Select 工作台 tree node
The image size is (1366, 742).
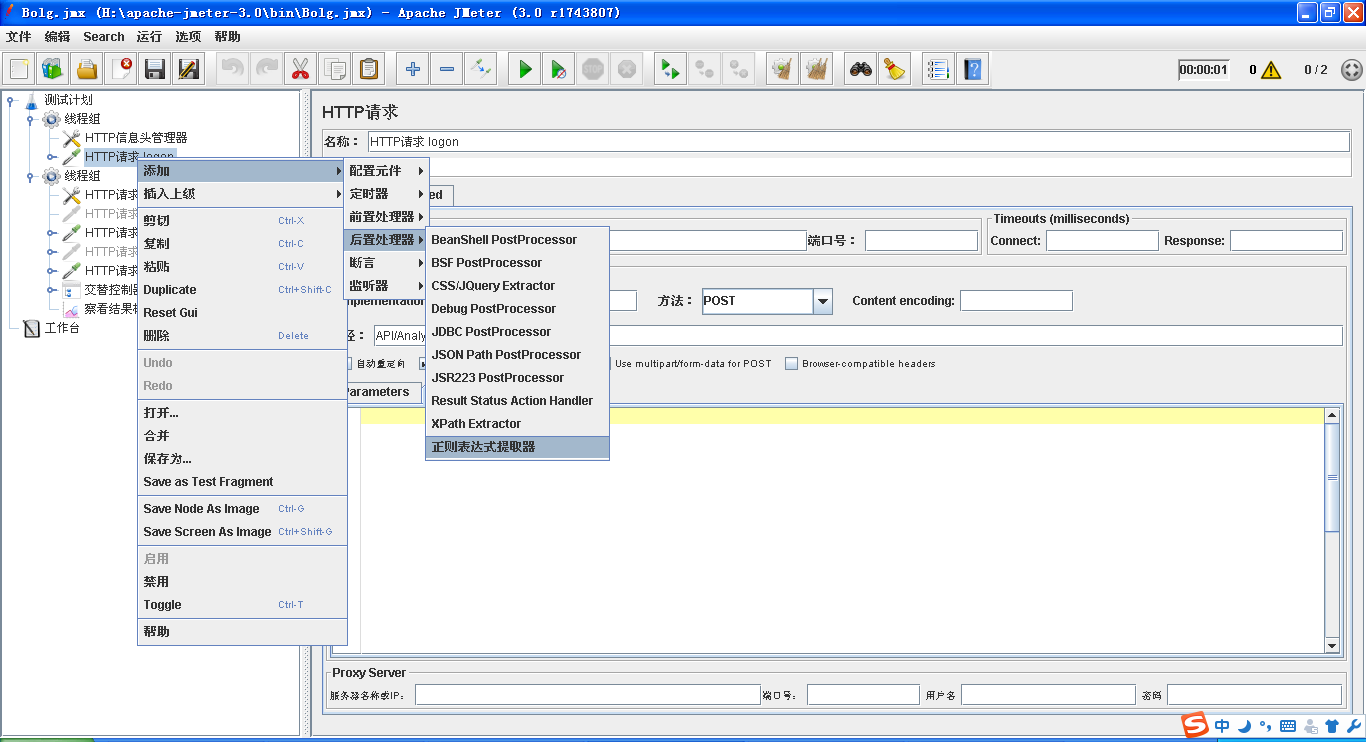pos(61,328)
